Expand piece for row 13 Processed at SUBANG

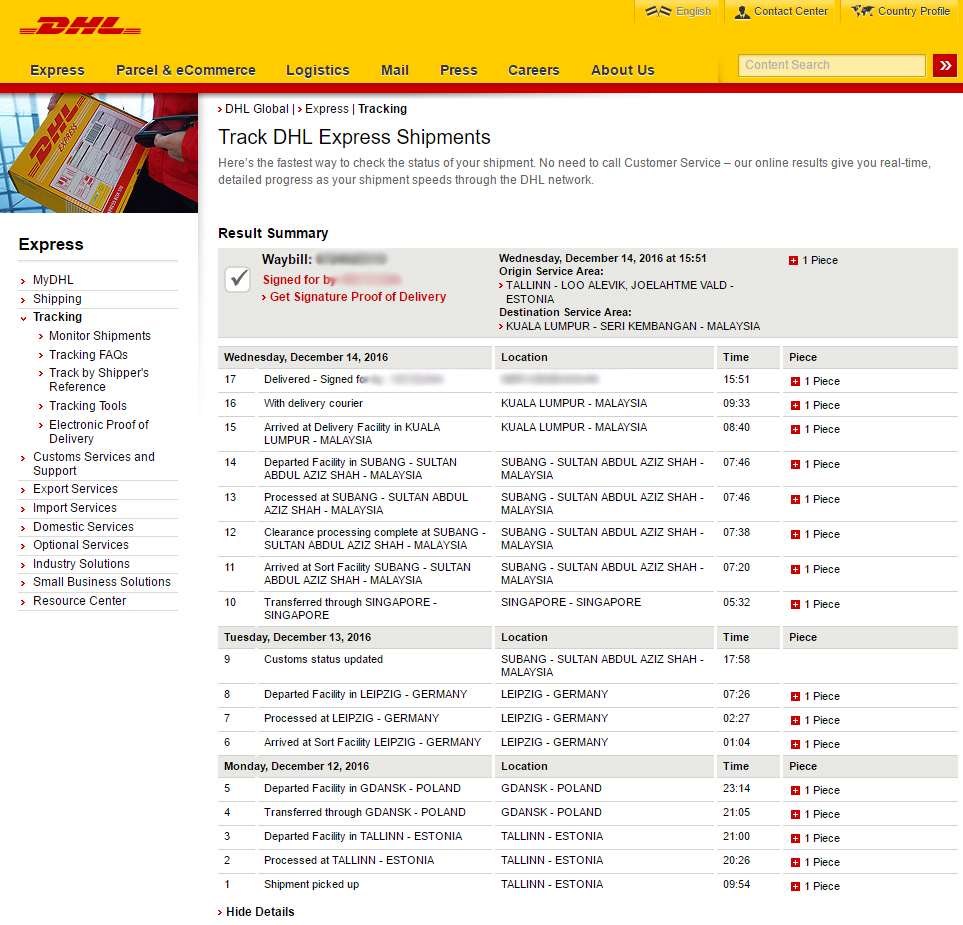point(795,499)
